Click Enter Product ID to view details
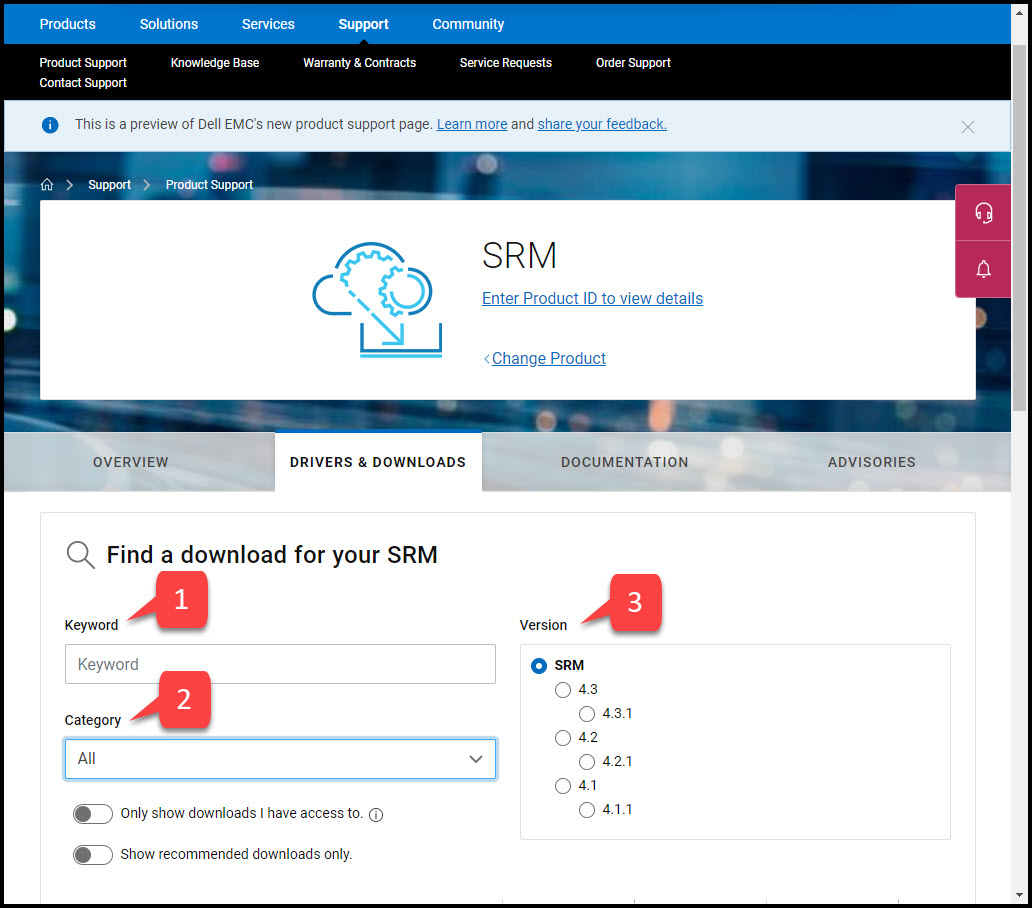 [x=592, y=299]
